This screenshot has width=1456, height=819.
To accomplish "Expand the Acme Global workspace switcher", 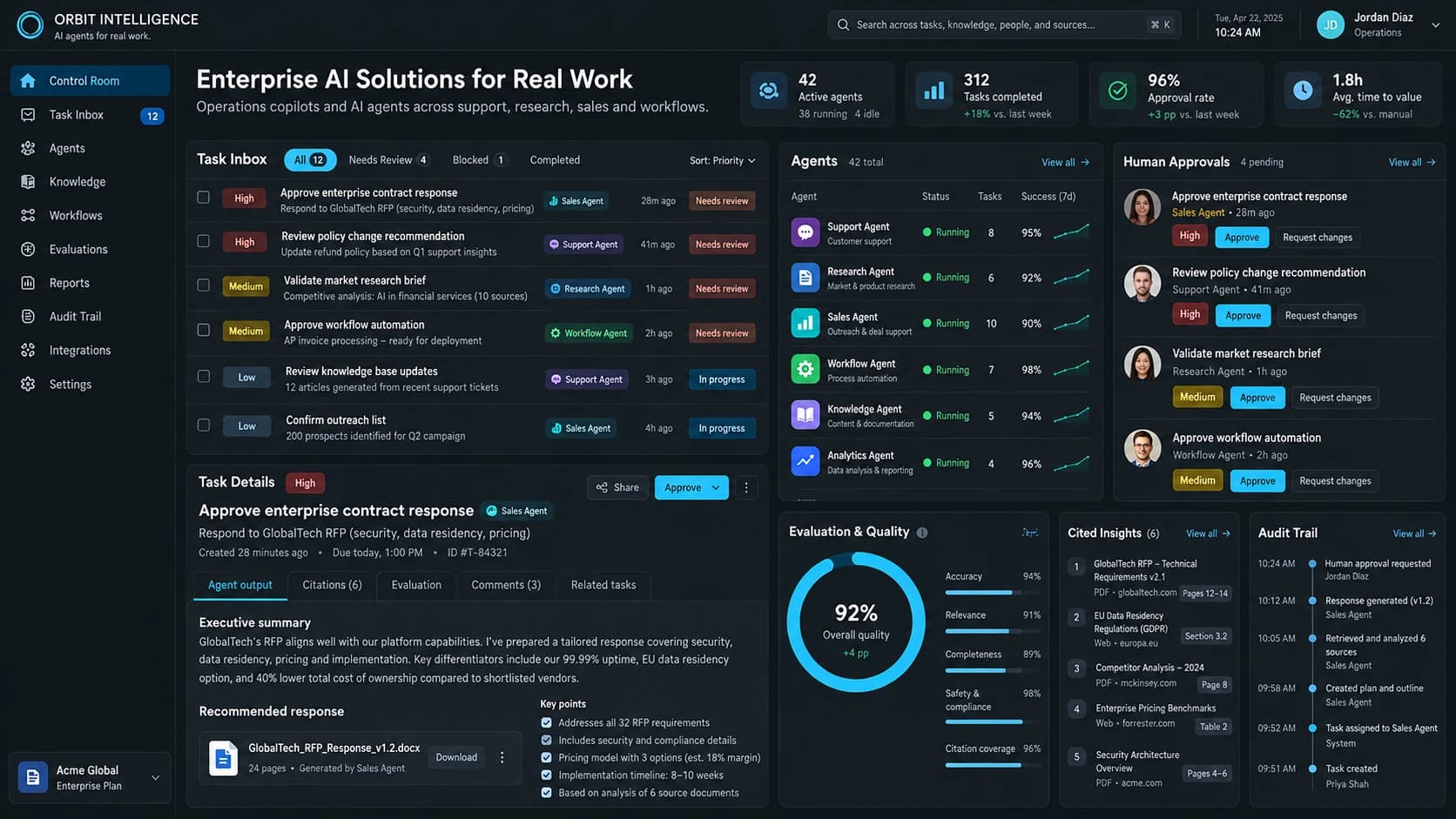I will tap(156, 778).
